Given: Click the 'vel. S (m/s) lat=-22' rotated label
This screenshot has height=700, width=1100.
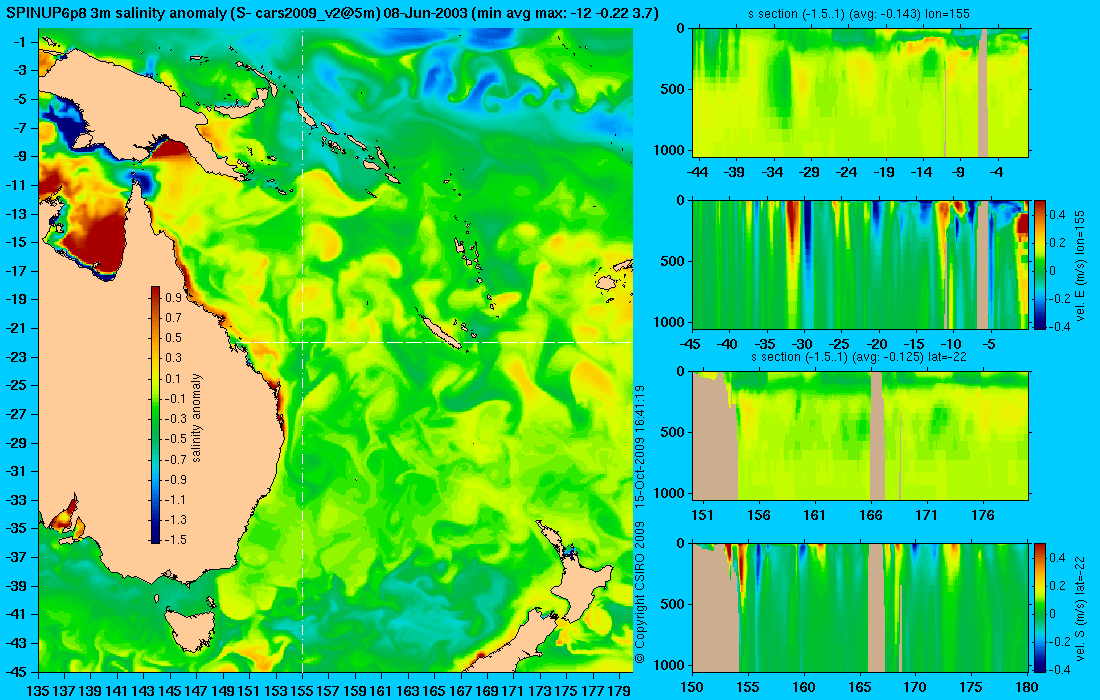Looking at the screenshot, I should click(x=1080, y=607).
